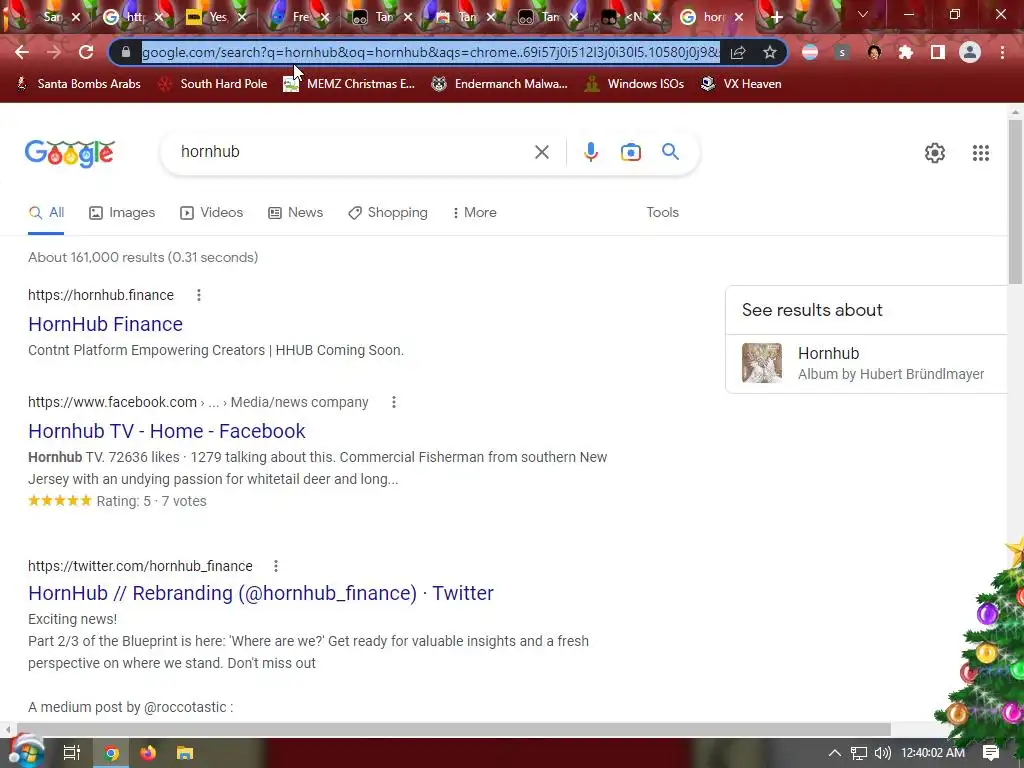Select the Shopping results tab

[x=388, y=212]
